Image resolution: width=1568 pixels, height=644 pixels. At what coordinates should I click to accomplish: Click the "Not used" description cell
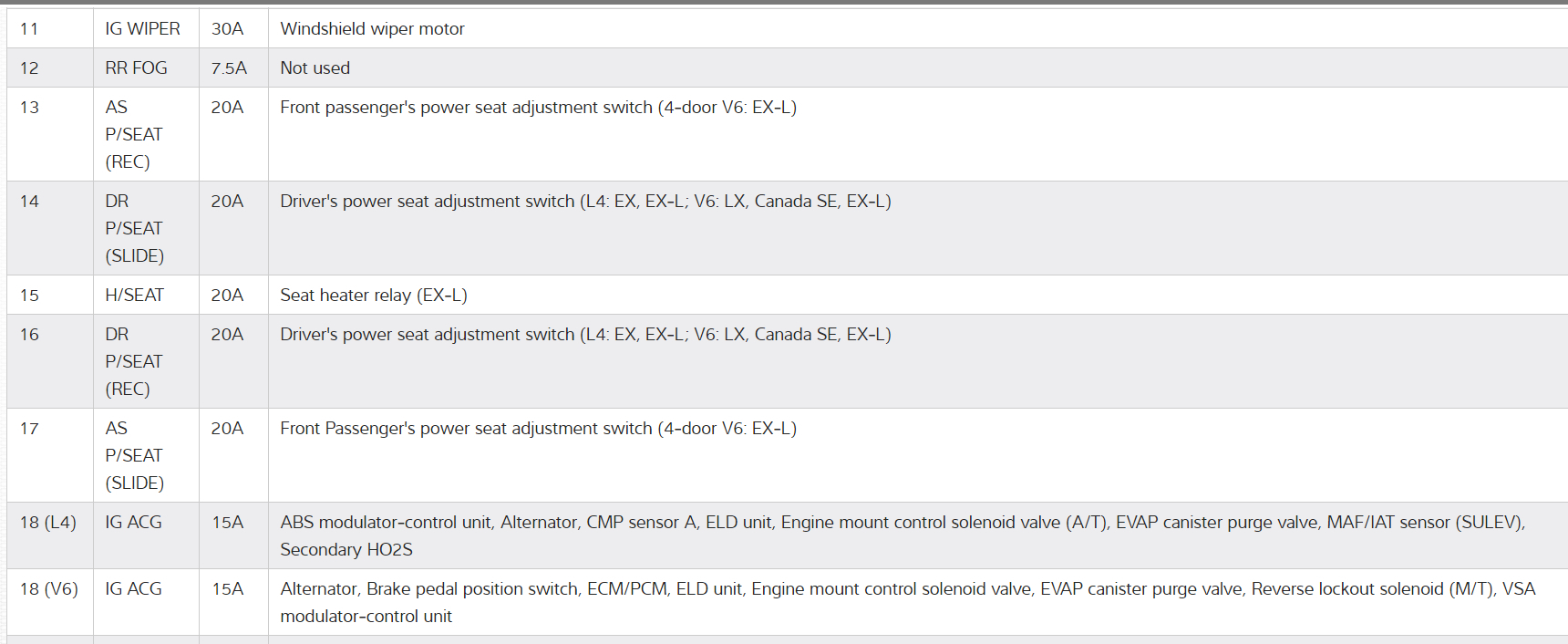[315, 68]
